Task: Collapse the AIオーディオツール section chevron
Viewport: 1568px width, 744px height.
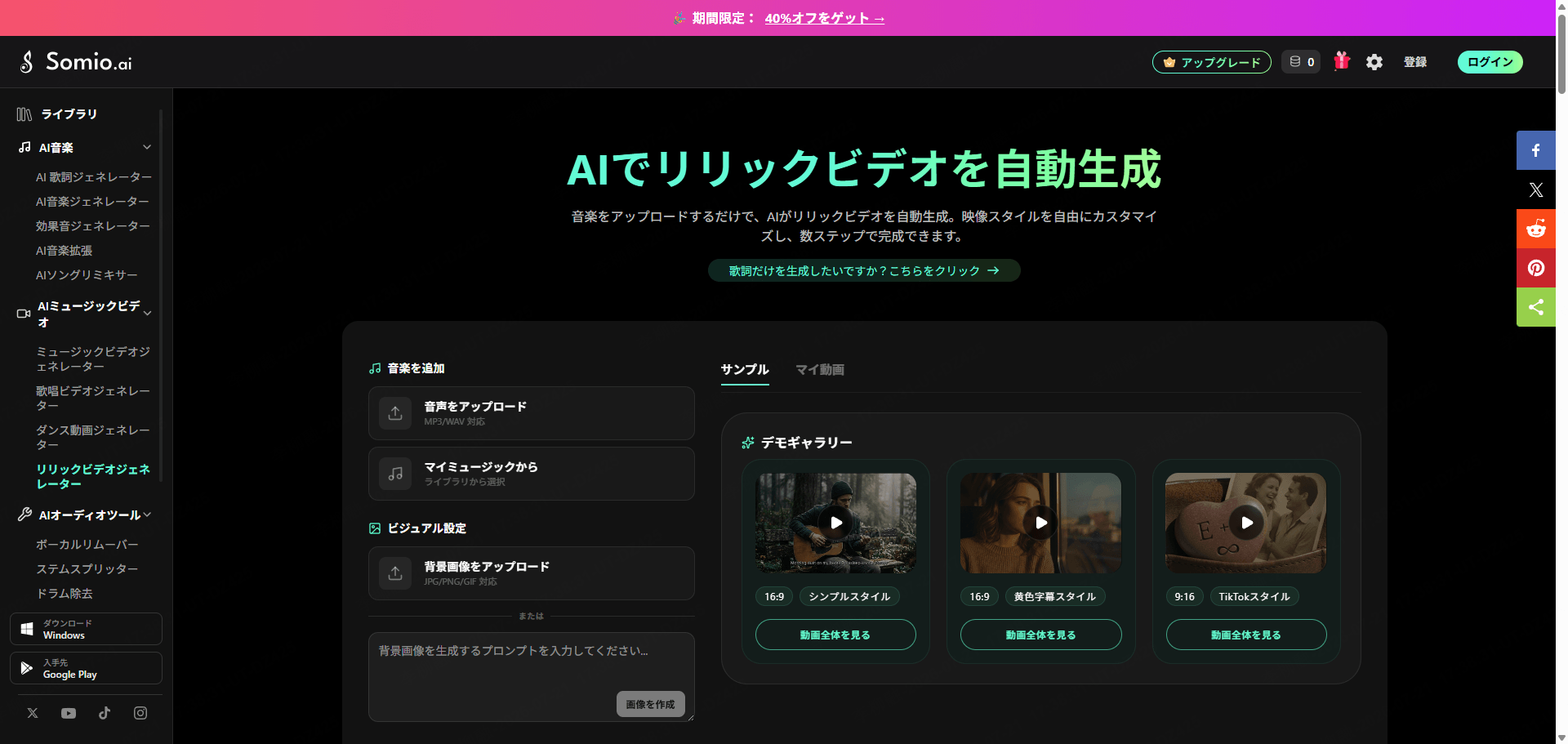Action: [x=148, y=515]
